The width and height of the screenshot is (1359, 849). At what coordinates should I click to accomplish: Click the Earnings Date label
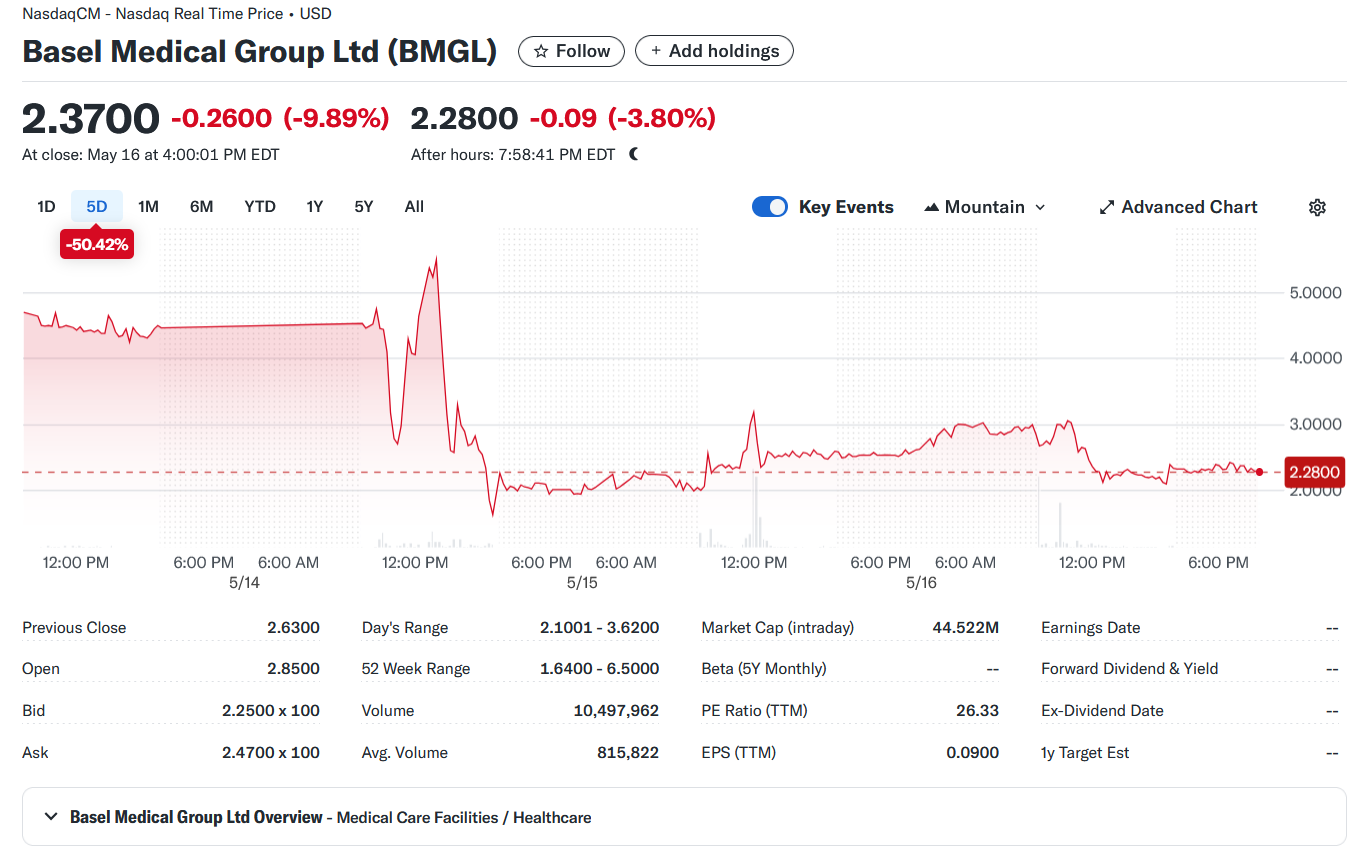pos(1090,628)
